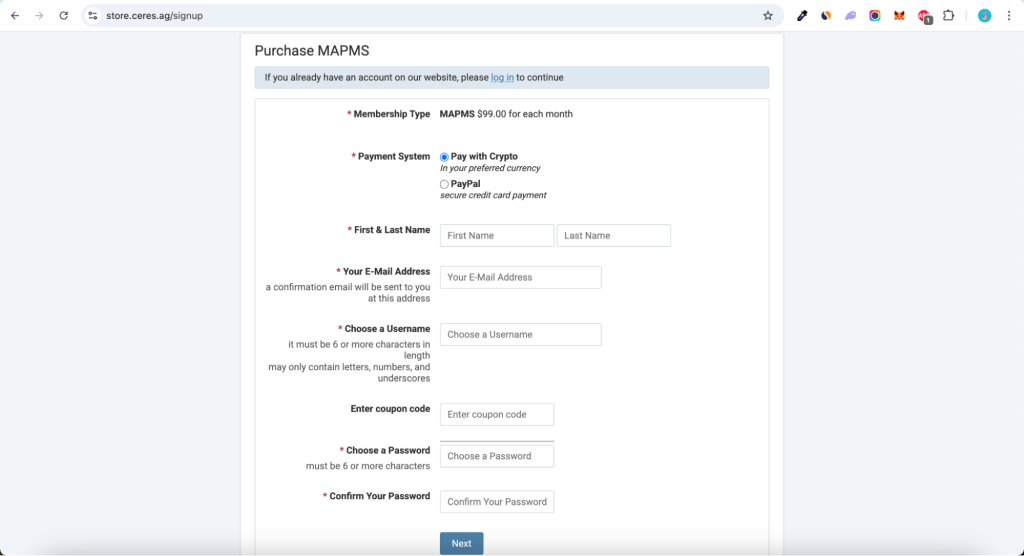Focus the First Name field
This screenshot has height=556, width=1024.
click(x=497, y=235)
